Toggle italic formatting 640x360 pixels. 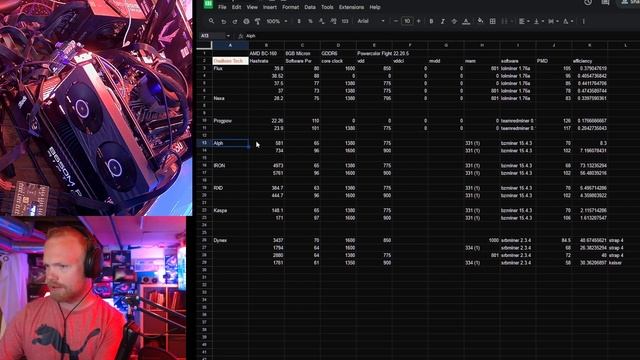[442, 21]
